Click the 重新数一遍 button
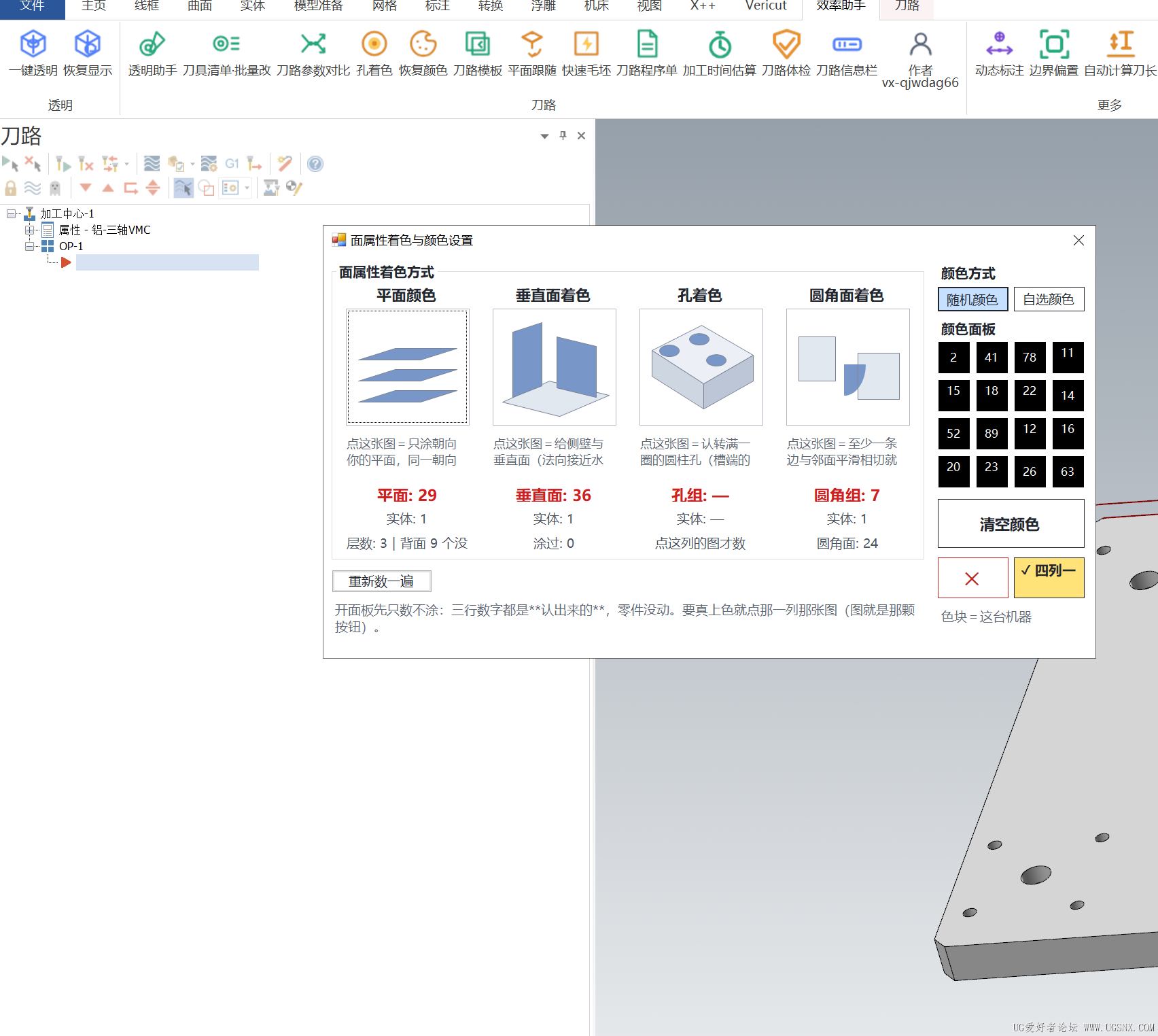The height and width of the screenshot is (1036, 1158). (x=381, y=581)
